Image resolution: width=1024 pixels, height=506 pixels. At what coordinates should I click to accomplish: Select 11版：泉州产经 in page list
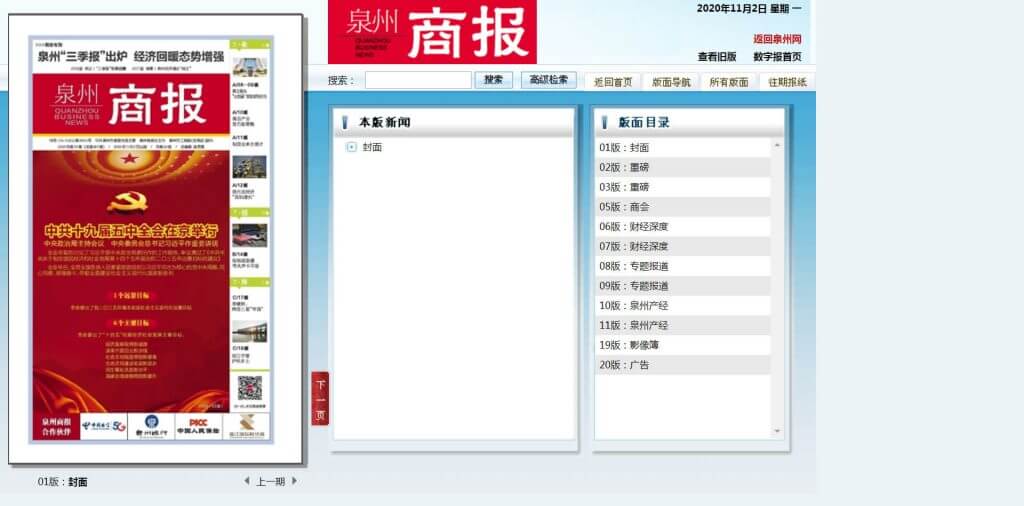click(x=683, y=325)
